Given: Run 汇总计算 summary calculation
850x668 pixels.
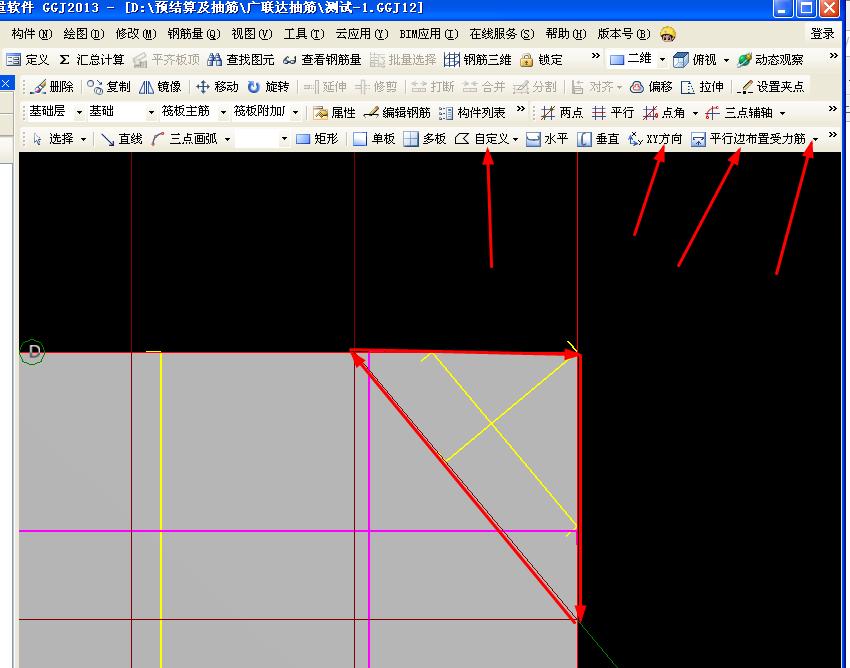Looking at the screenshot, I should pos(92,60).
